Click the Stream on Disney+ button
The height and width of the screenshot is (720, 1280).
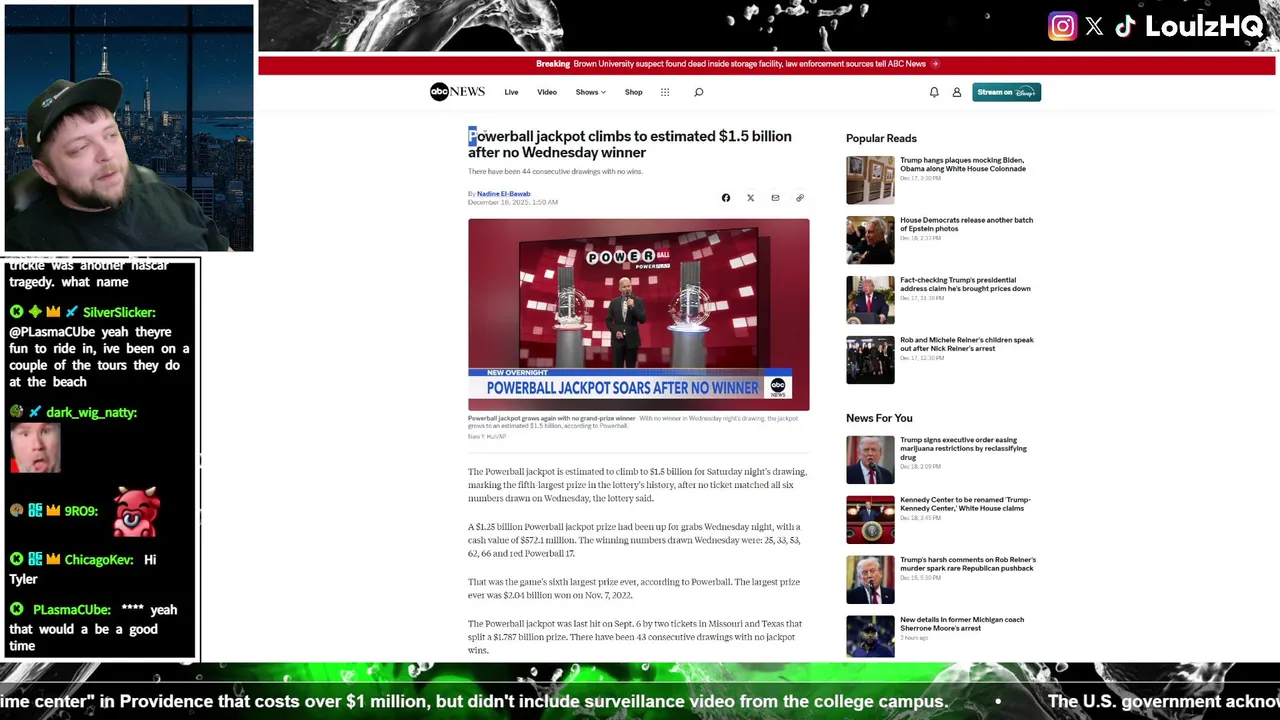click(x=1006, y=92)
